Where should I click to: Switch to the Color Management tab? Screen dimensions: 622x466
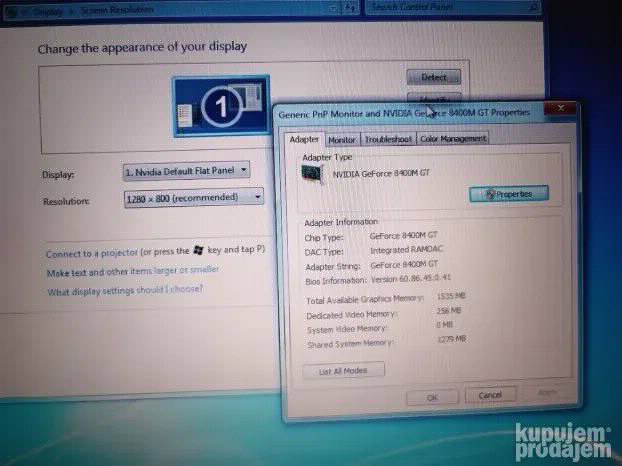tap(453, 138)
